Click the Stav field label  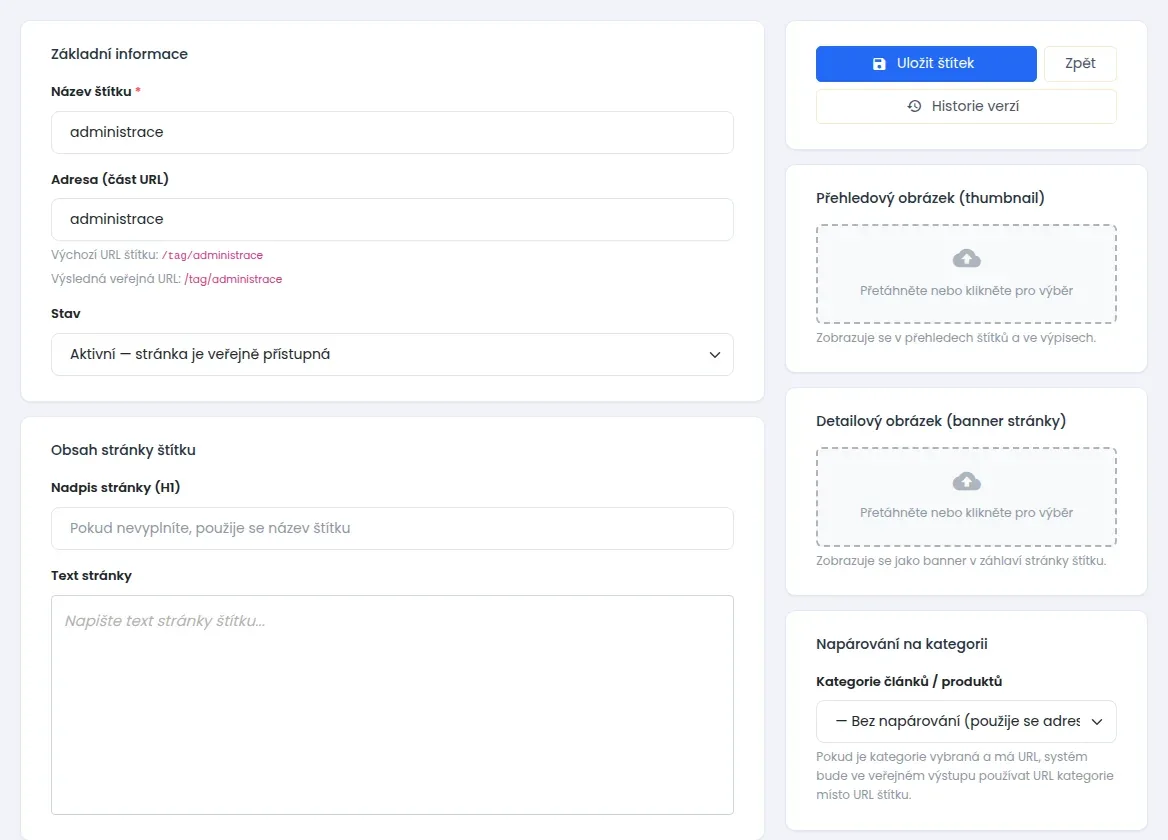pyautogui.click(x=66, y=314)
